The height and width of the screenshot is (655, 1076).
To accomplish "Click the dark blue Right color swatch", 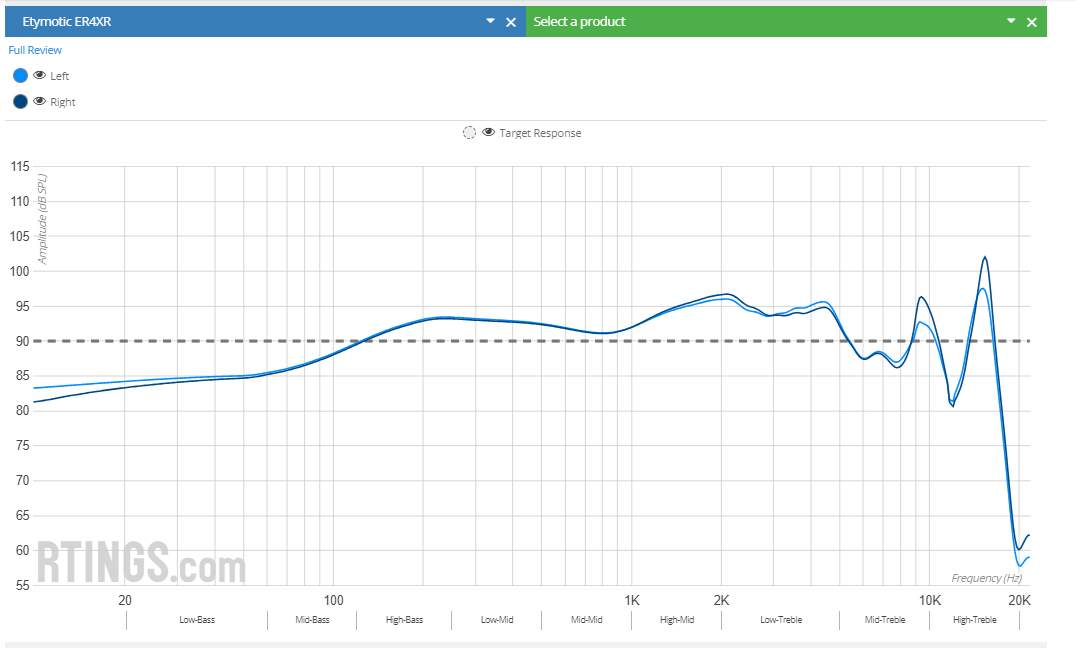I will 21,102.
